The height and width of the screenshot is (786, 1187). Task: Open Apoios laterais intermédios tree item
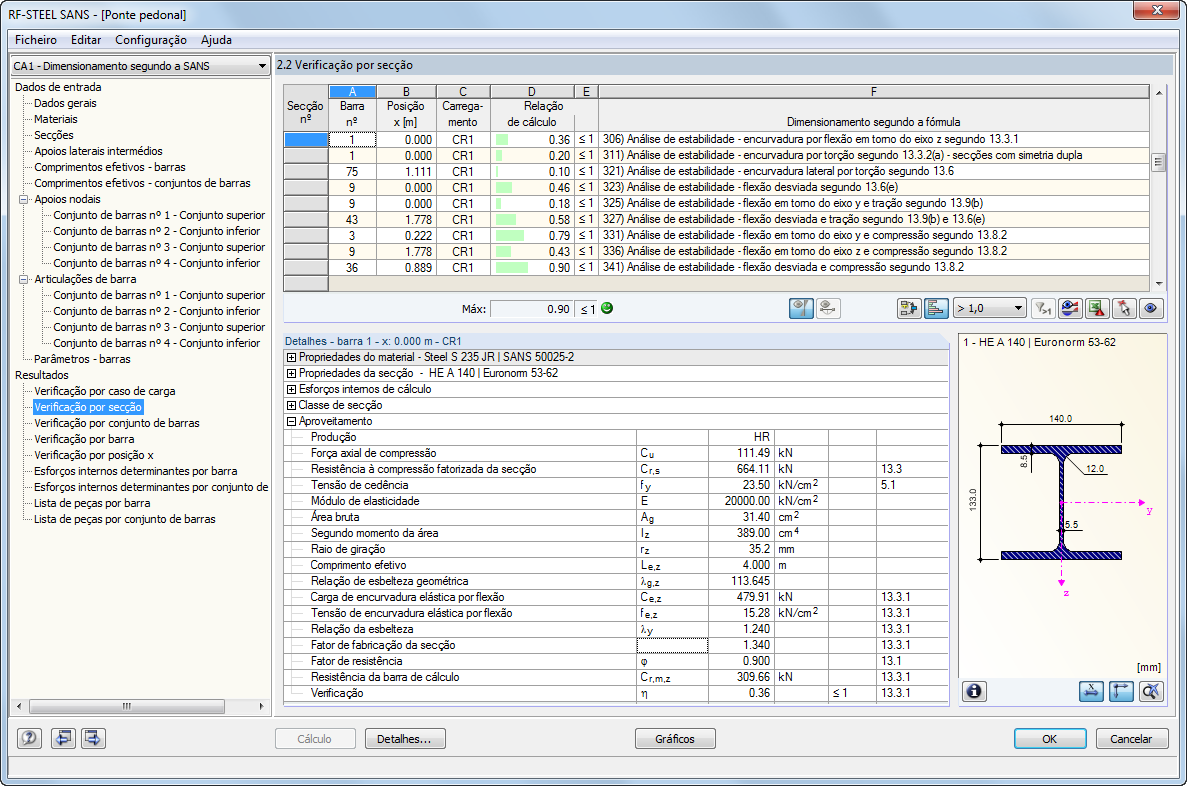point(98,151)
